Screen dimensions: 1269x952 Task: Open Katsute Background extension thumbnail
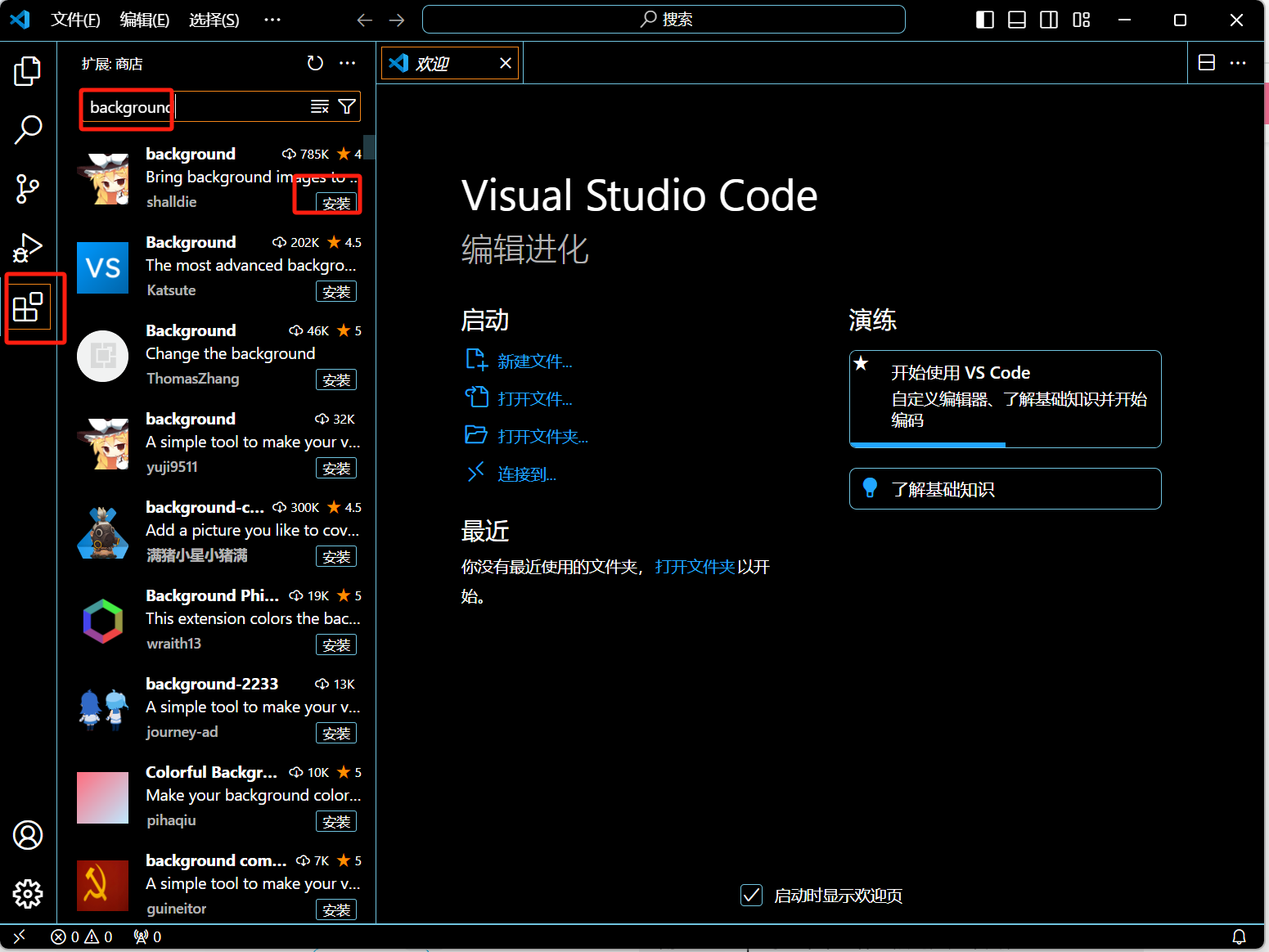(x=103, y=267)
